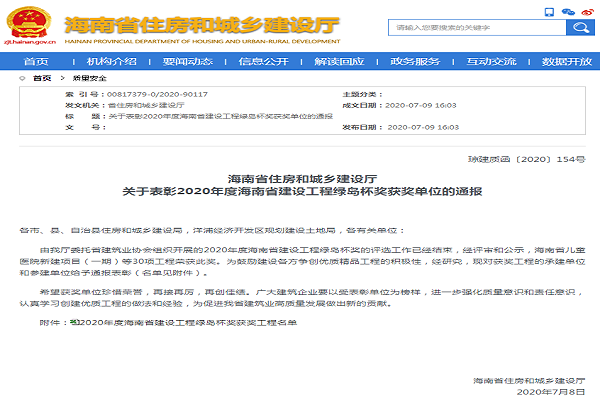The width and height of the screenshot is (600, 400).
Task: Click the 首页 breadcrumb link
Action: point(42,77)
